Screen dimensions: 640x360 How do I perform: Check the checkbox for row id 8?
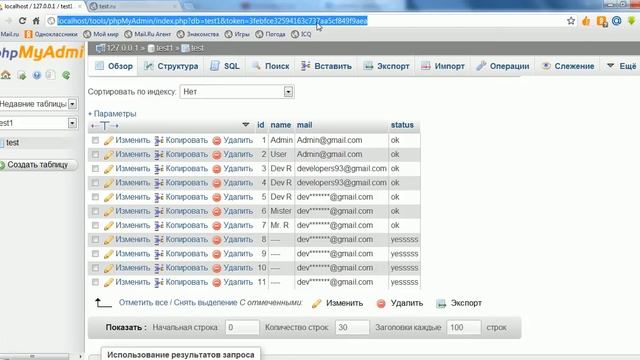(95, 240)
